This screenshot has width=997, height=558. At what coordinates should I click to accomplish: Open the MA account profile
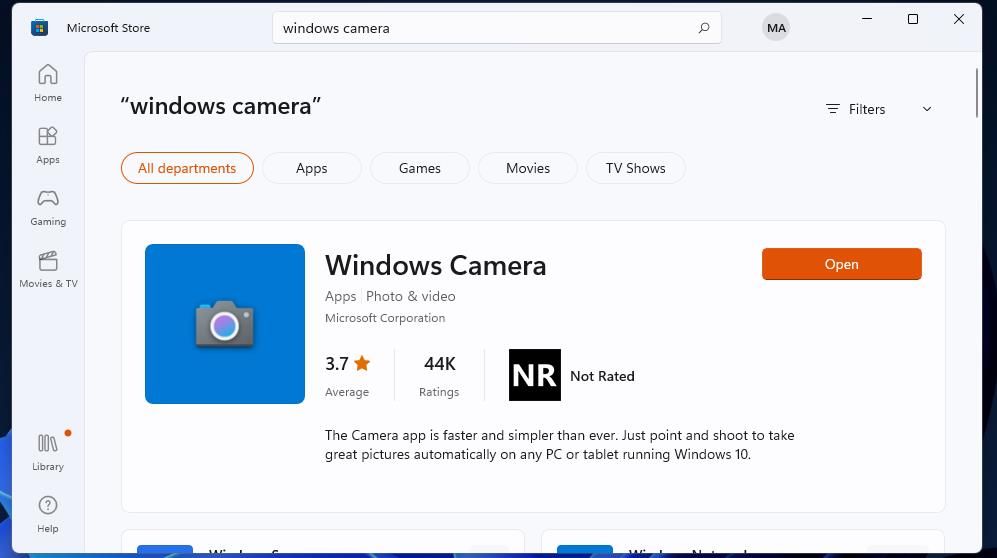pos(776,28)
